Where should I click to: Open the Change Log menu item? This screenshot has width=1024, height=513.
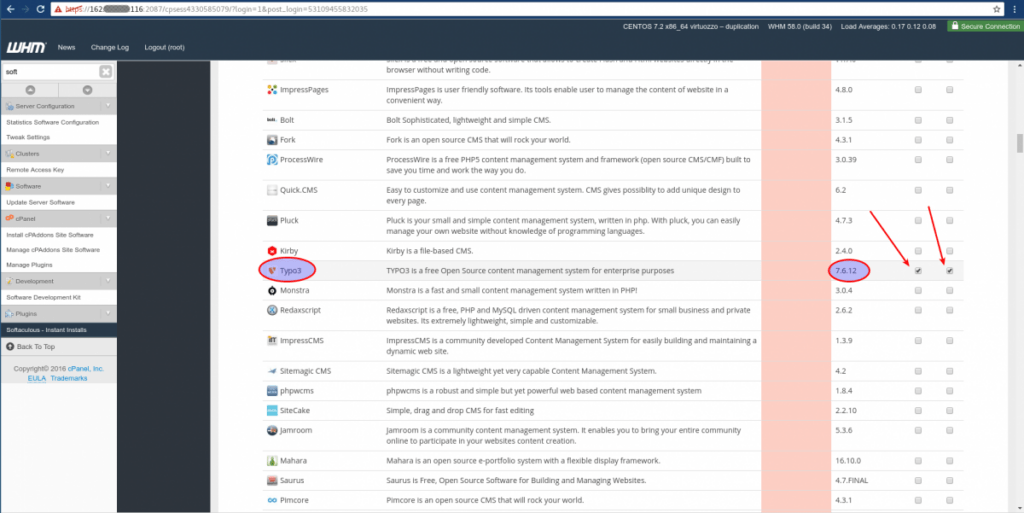110,48
